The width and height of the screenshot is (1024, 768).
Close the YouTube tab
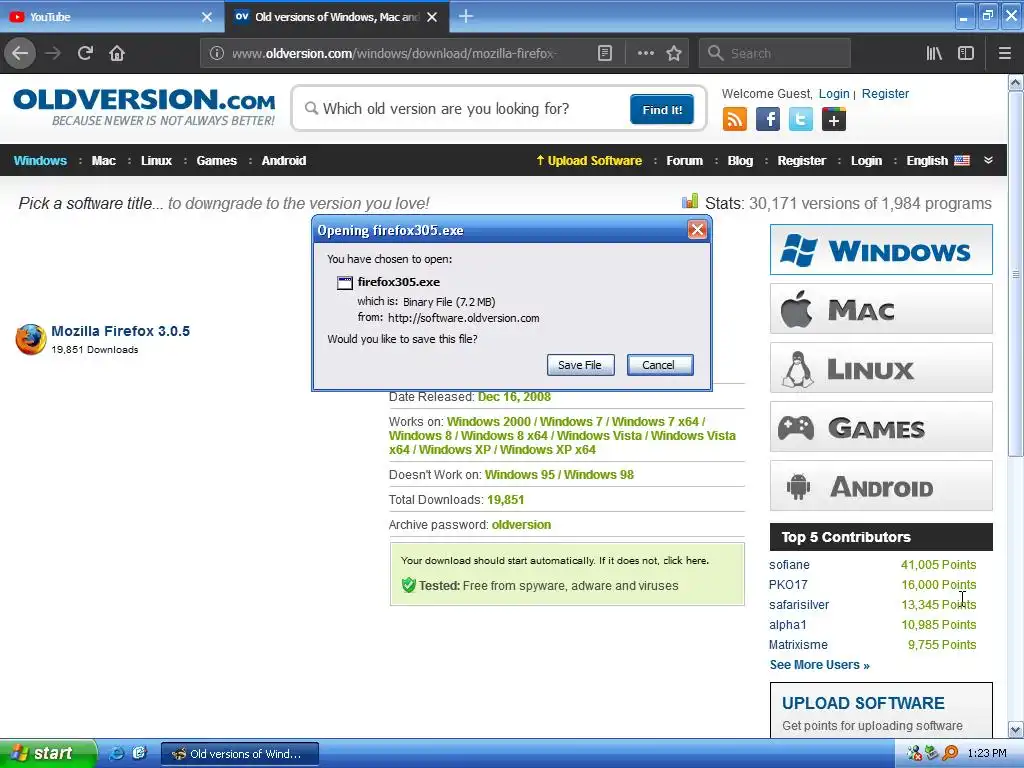tap(206, 17)
